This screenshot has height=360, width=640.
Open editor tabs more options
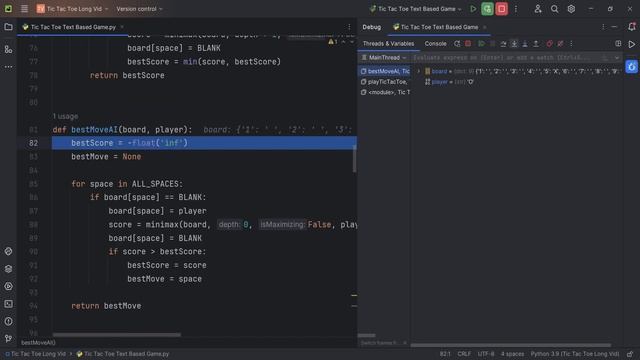(x=349, y=27)
